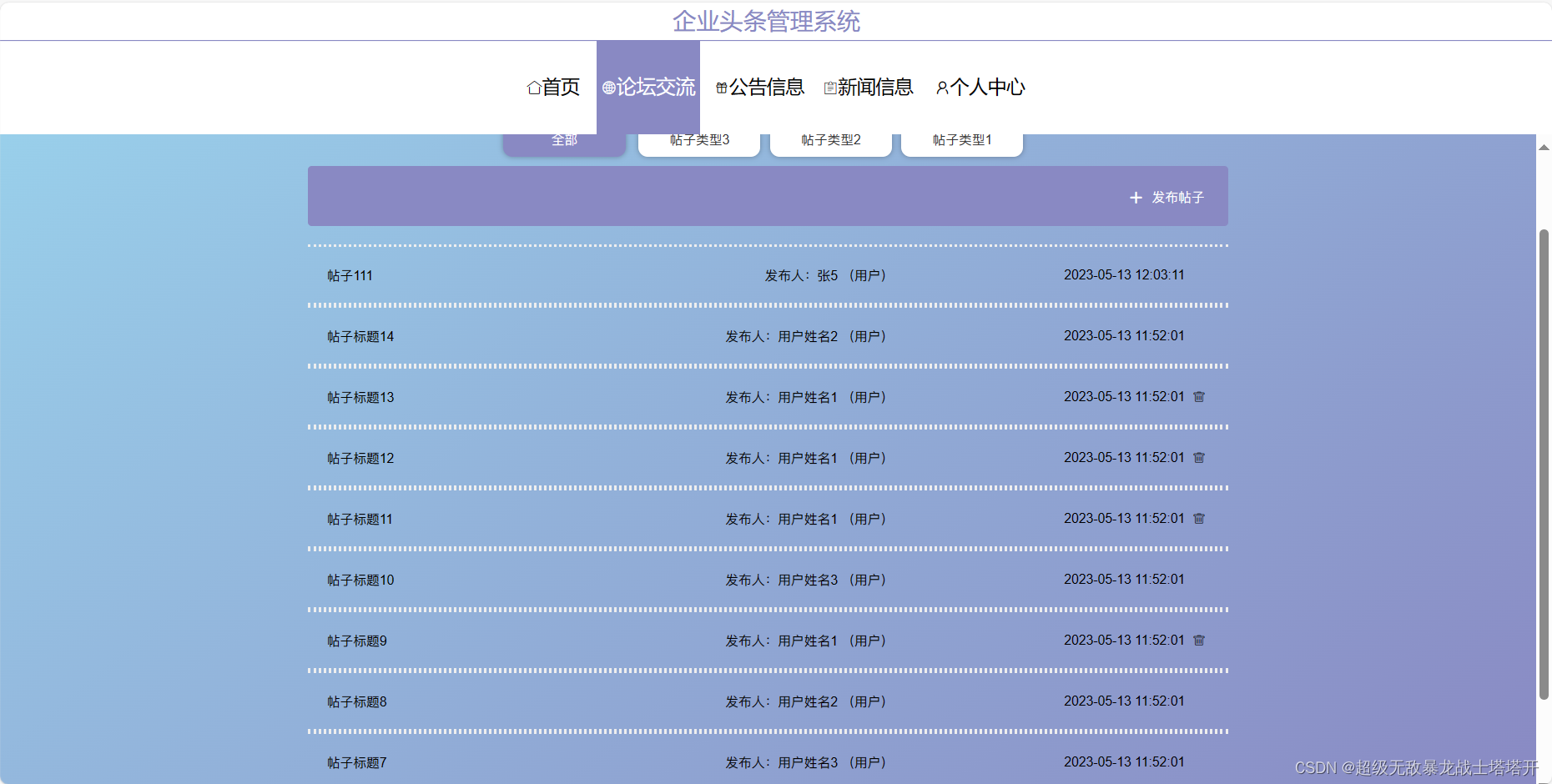Filter by 帖子类型1 tab
This screenshot has height=784, width=1552.
962,144
